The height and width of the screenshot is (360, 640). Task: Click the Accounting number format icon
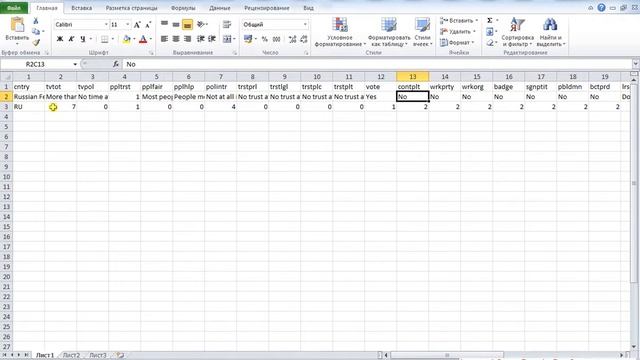click(x=248, y=39)
